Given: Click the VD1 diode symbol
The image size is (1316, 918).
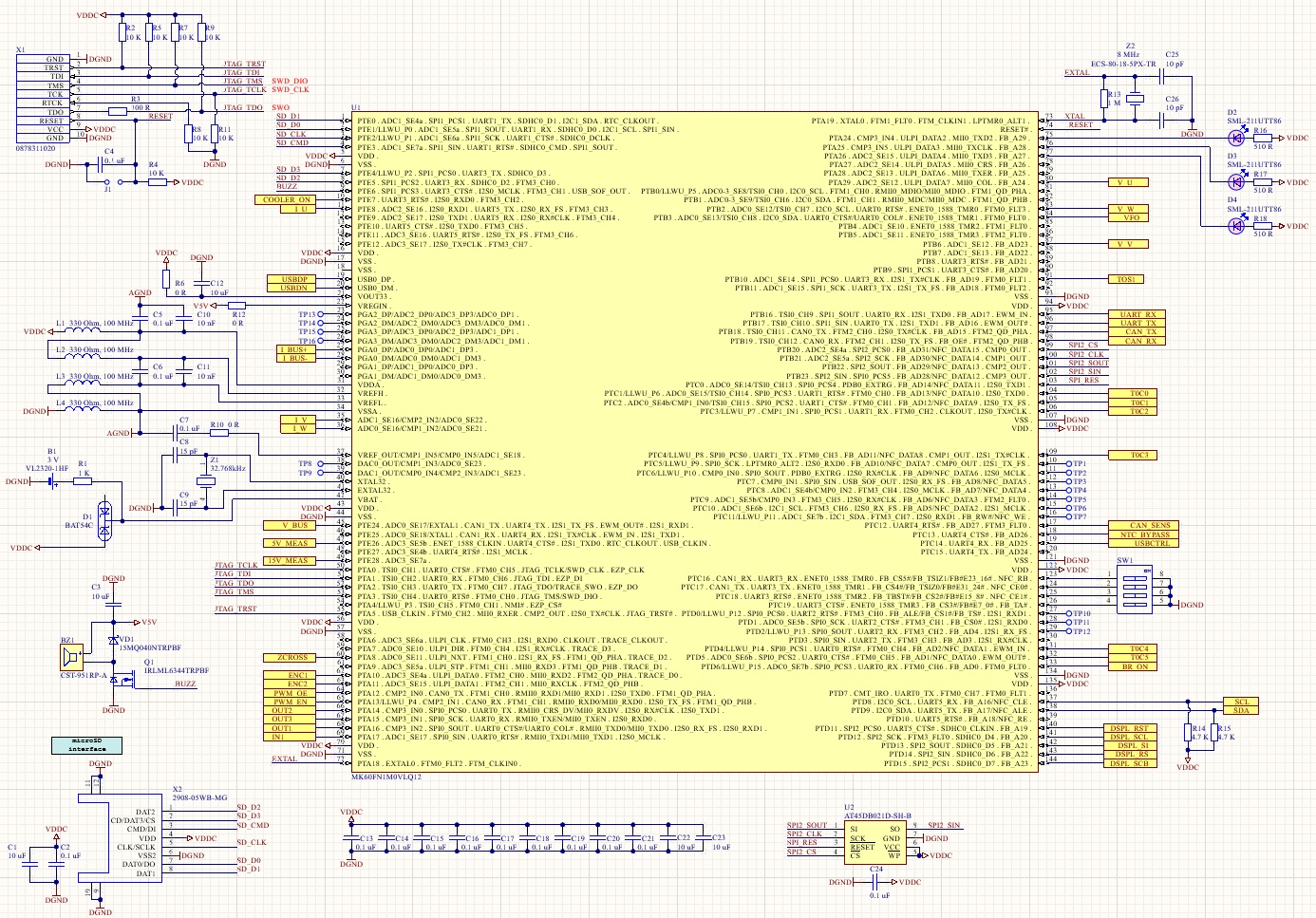Looking at the screenshot, I should (x=114, y=641).
